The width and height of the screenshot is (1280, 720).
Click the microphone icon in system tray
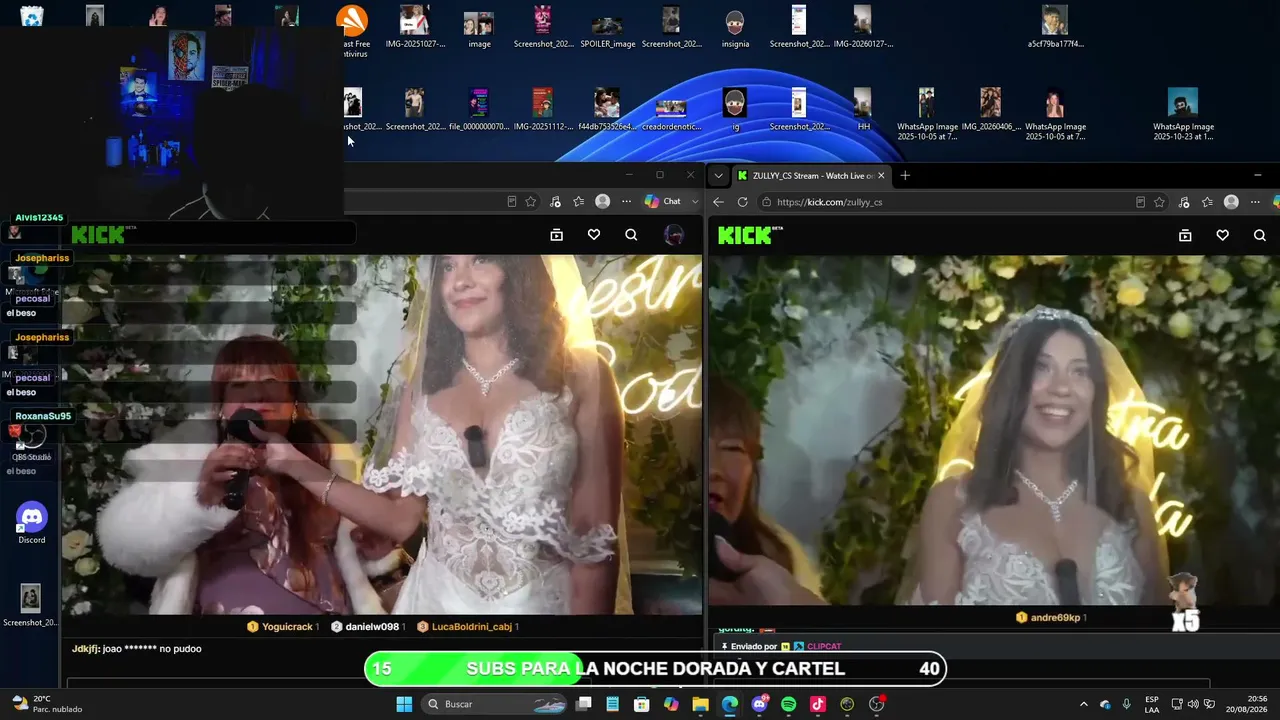pyautogui.click(x=1127, y=704)
